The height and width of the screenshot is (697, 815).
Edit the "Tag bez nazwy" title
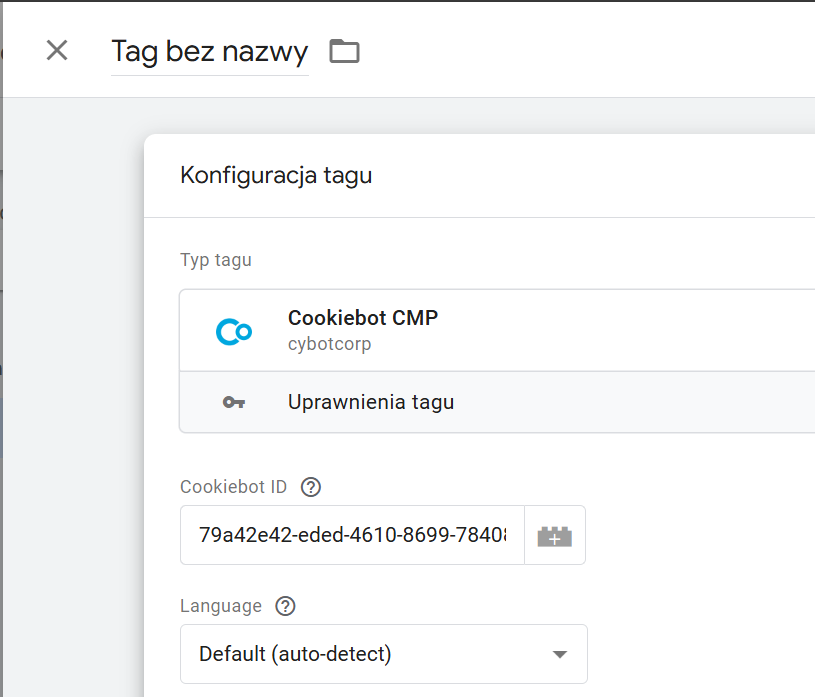click(209, 52)
